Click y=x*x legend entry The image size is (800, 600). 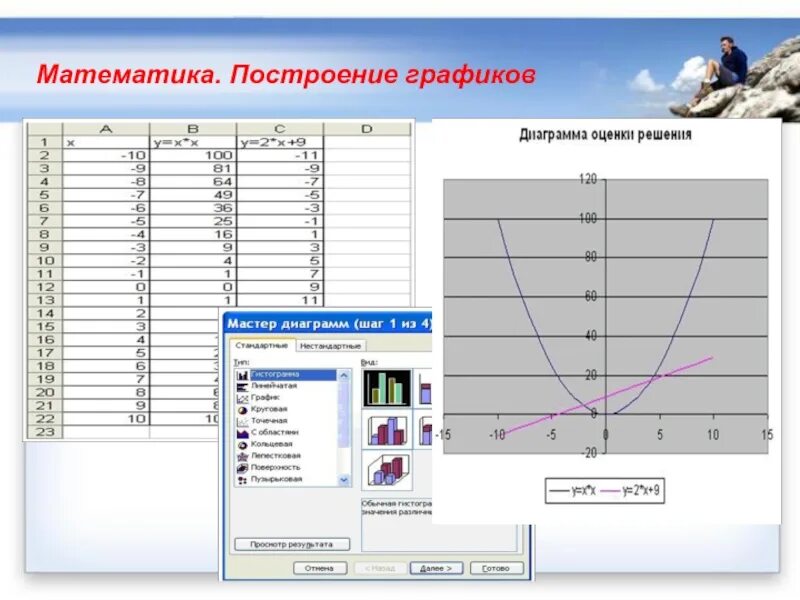572,491
